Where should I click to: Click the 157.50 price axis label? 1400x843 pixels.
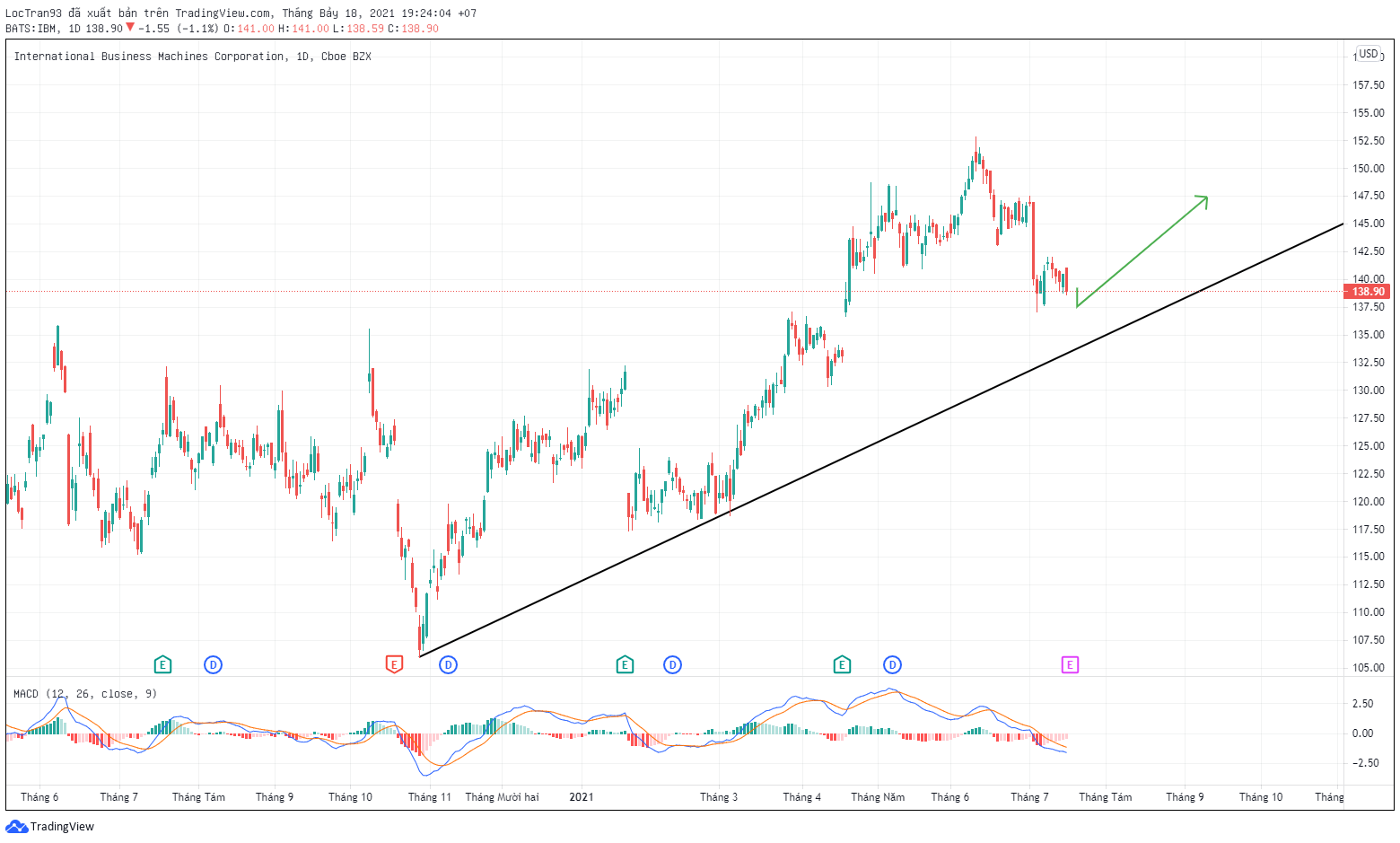click(x=1368, y=85)
